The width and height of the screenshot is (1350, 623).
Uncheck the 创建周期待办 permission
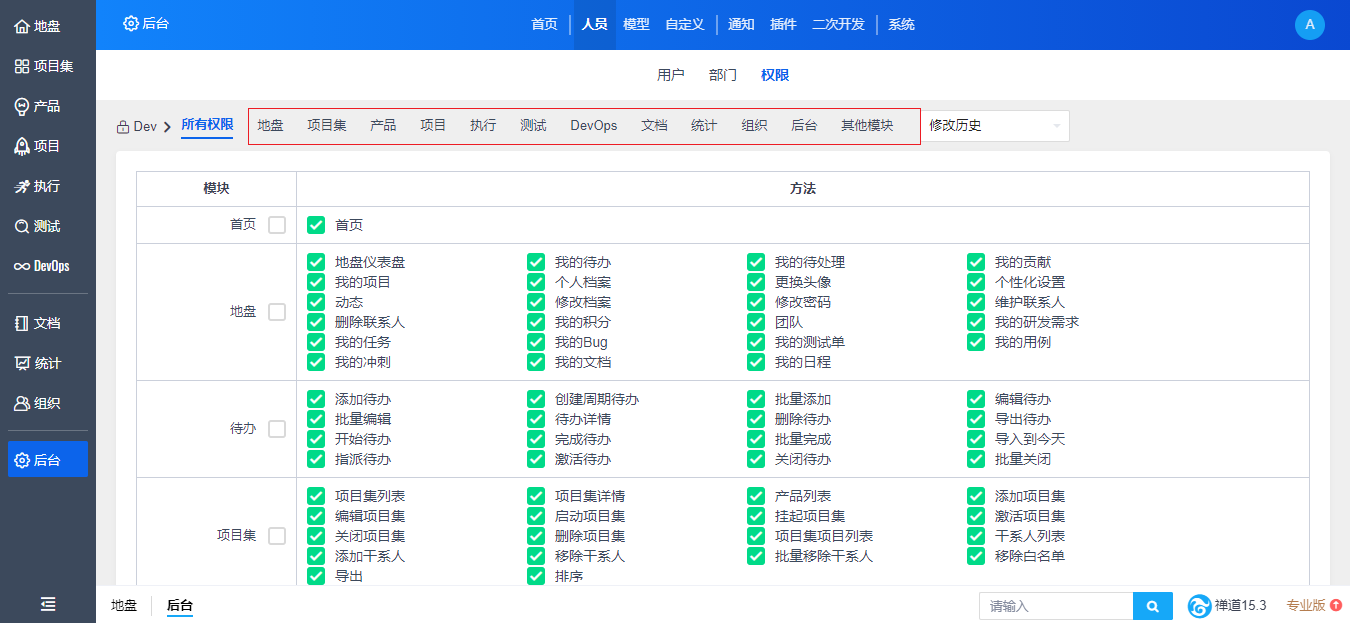[x=536, y=399]
